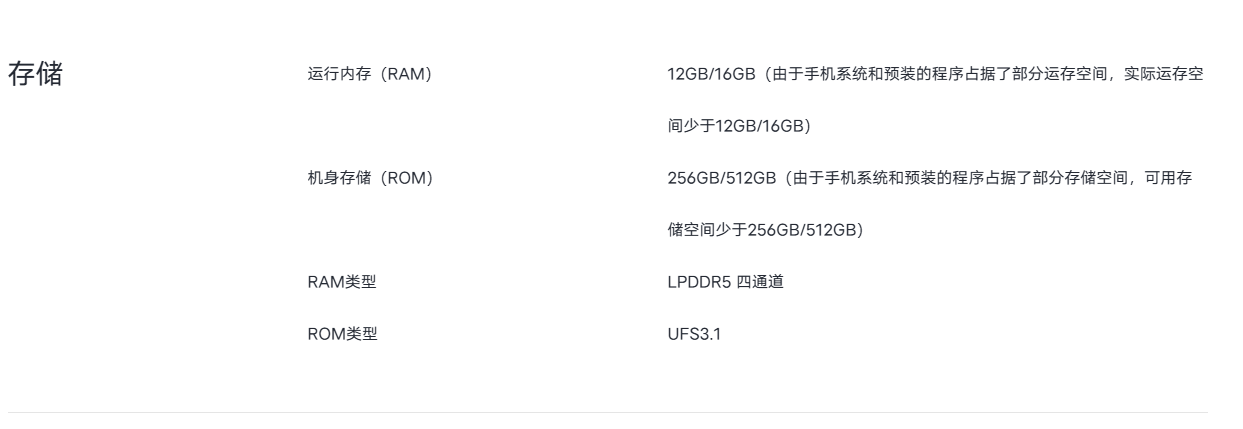The width and height of the screenshot is (1243, 429).
Task: Select the 机身存储 label text
Action: [337, 180]
